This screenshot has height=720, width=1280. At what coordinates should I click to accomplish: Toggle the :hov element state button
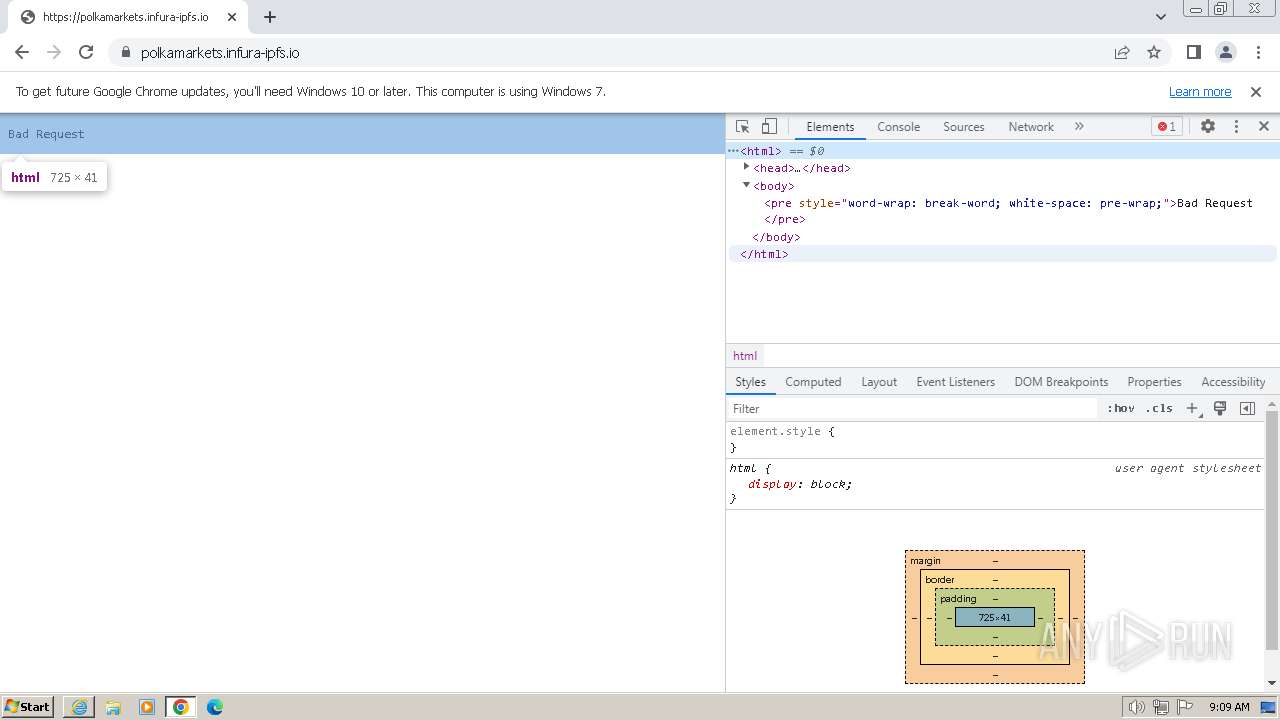tap(1121, 409)
